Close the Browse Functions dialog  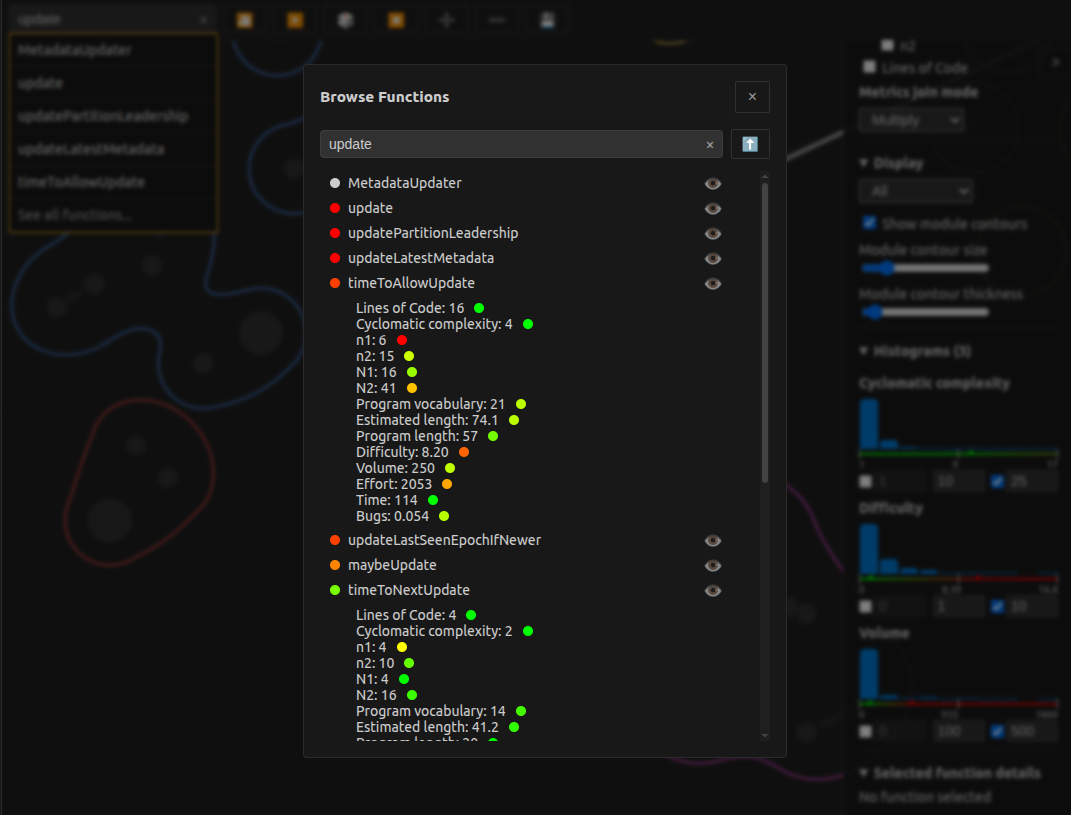pos(752,97)
